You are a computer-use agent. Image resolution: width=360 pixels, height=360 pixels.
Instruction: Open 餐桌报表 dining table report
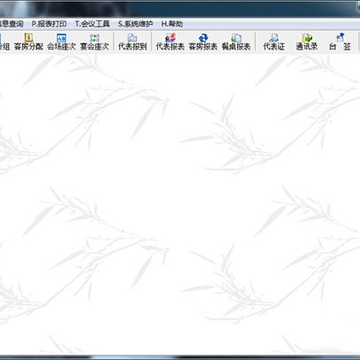[x=236, y=42]
